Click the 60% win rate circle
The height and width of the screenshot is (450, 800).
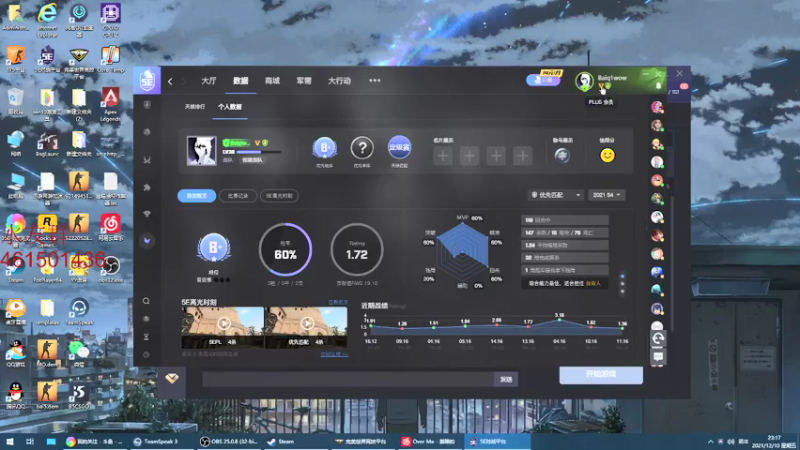point(285,249)
